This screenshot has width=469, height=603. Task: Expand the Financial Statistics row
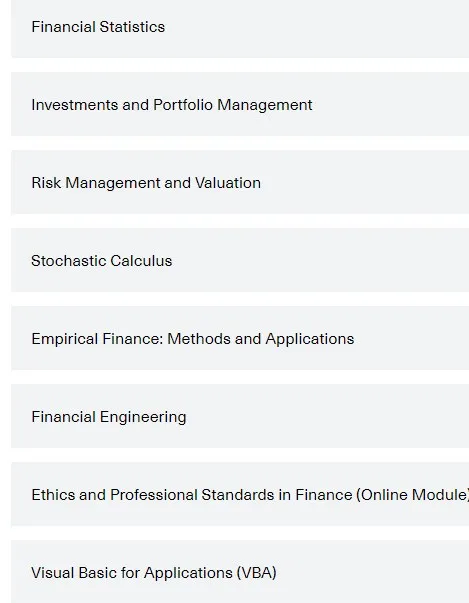coord(240,27)
